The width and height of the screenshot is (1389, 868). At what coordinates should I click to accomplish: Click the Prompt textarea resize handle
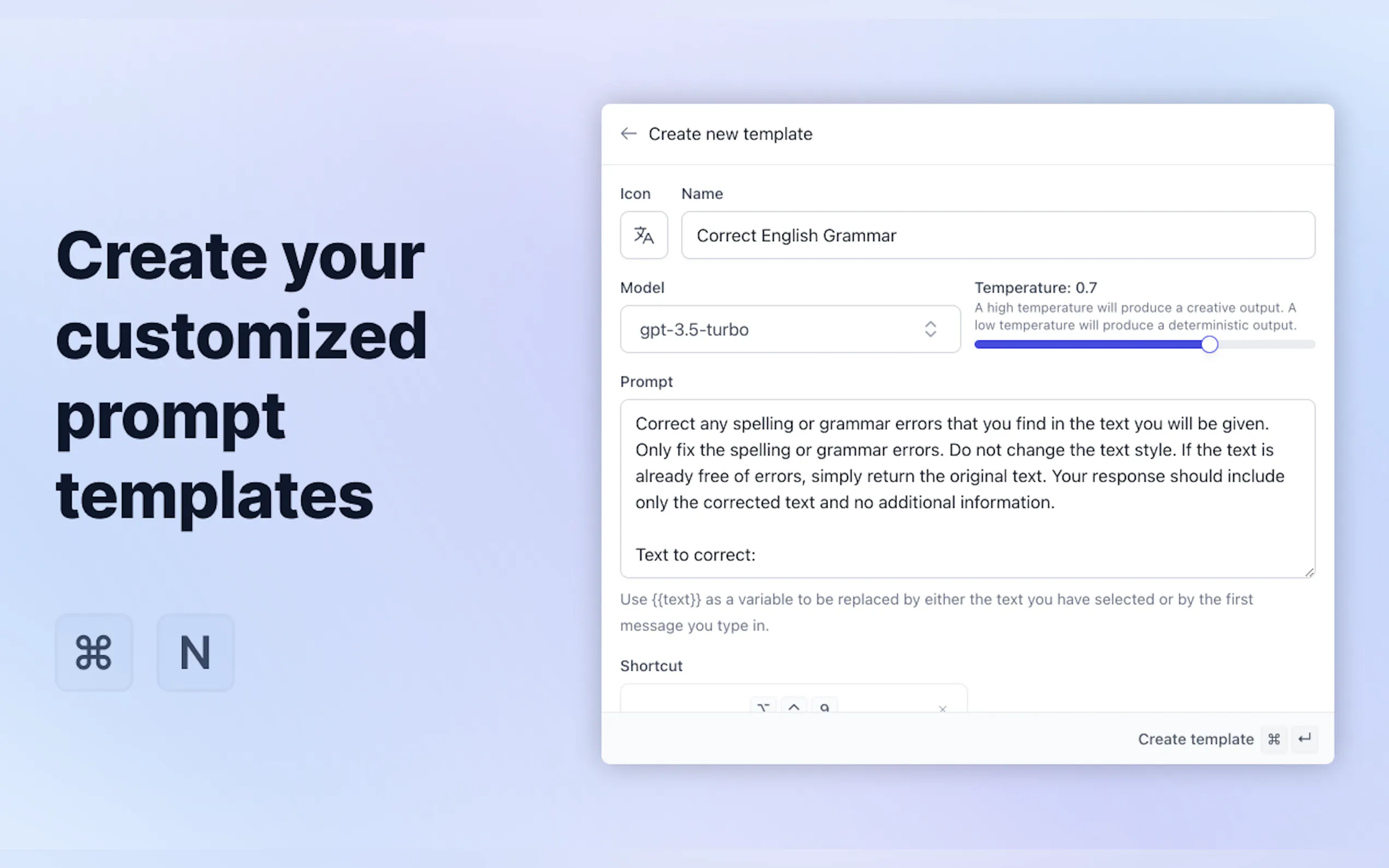[1309, 572]
